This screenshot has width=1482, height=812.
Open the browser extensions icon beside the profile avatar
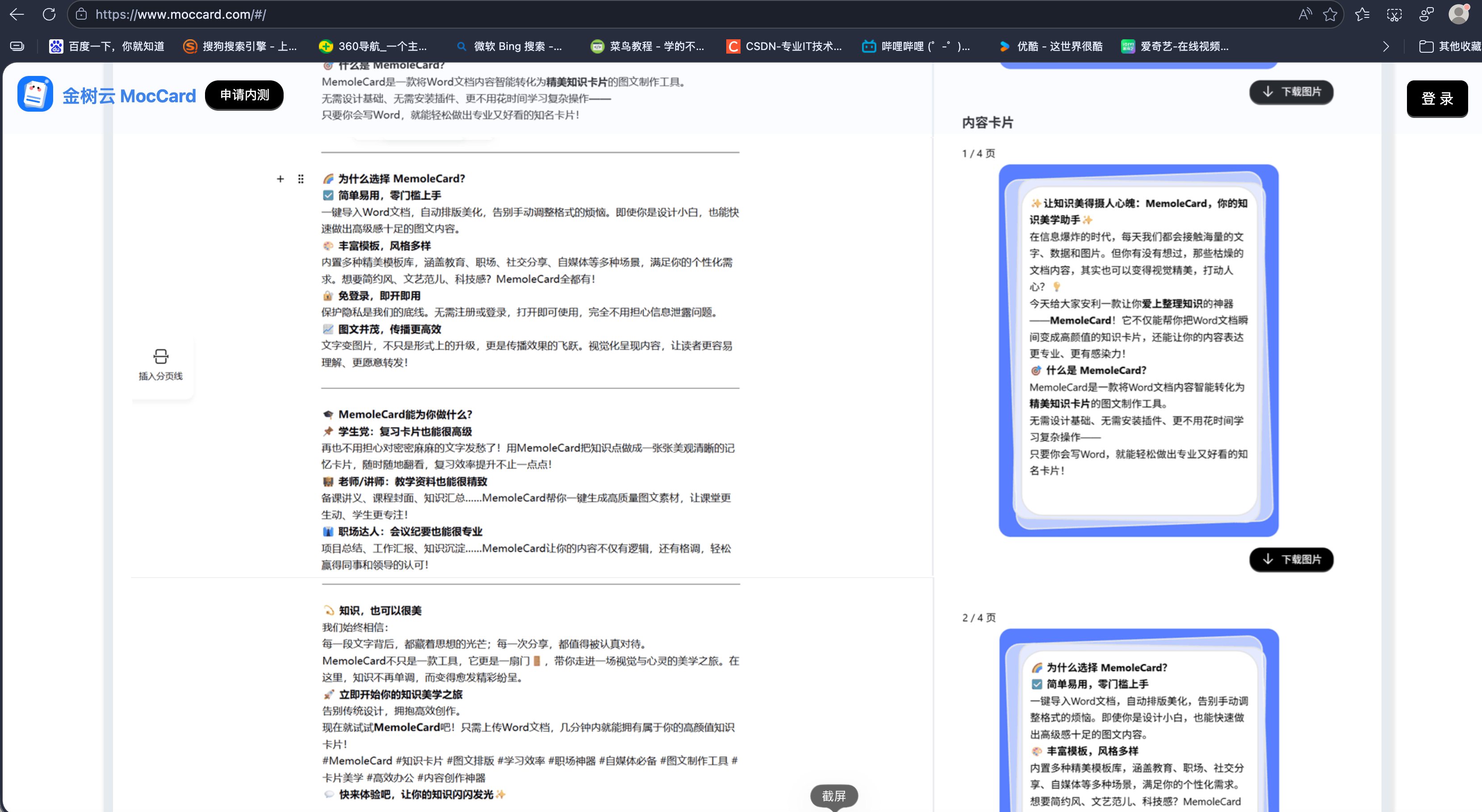1426,14
